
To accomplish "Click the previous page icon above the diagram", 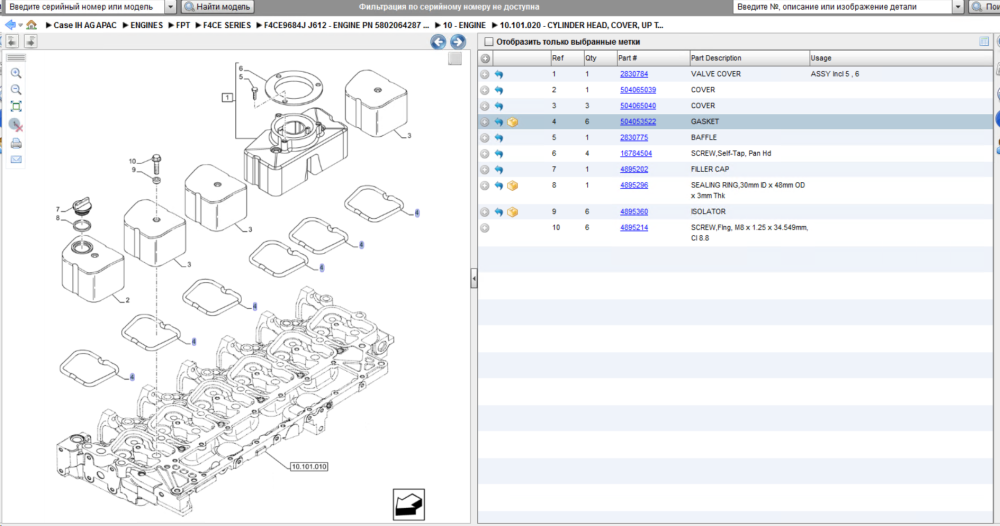I will (x=12, y=41).
